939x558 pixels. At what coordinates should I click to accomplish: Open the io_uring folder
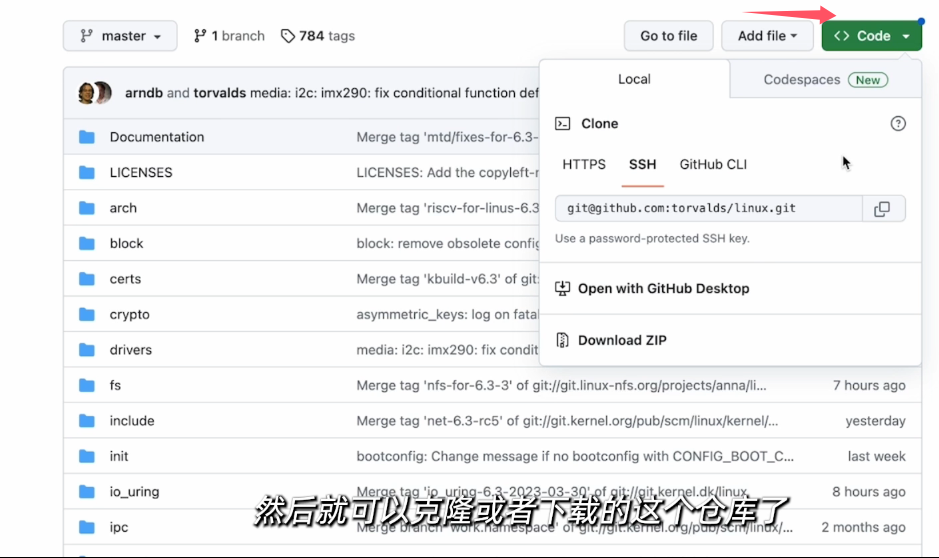coord(134,492)
